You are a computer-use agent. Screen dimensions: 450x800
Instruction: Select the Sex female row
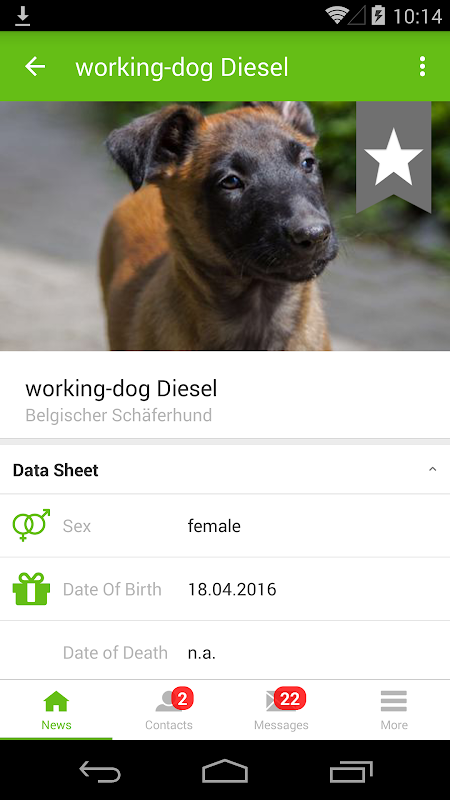pyautogui.click(x=225, y=526)
